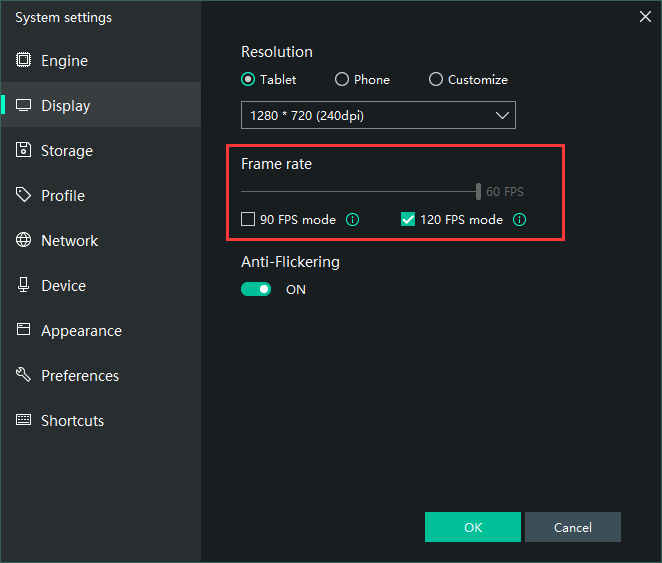
Task: Select the Phone resolution radio button
Action: pos(342,79)
